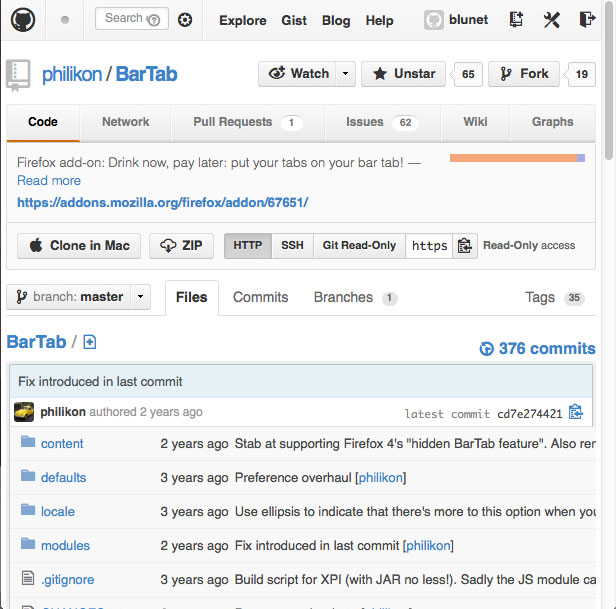Open the modules folder
The width and height of the screenshot is (616, 609).
(x=65, y=546)
